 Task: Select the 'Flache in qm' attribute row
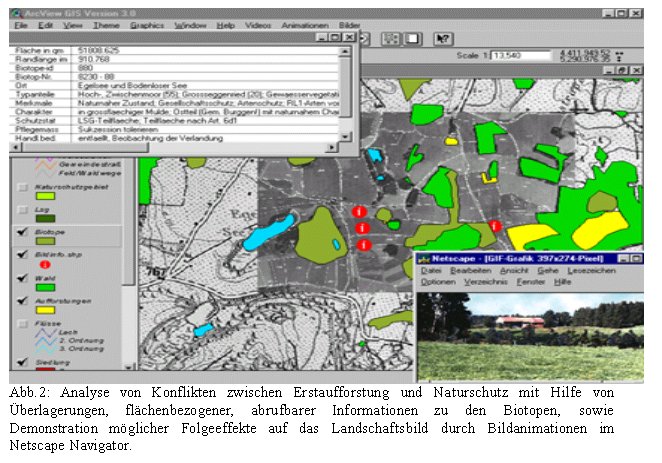(x=175, y=50)
